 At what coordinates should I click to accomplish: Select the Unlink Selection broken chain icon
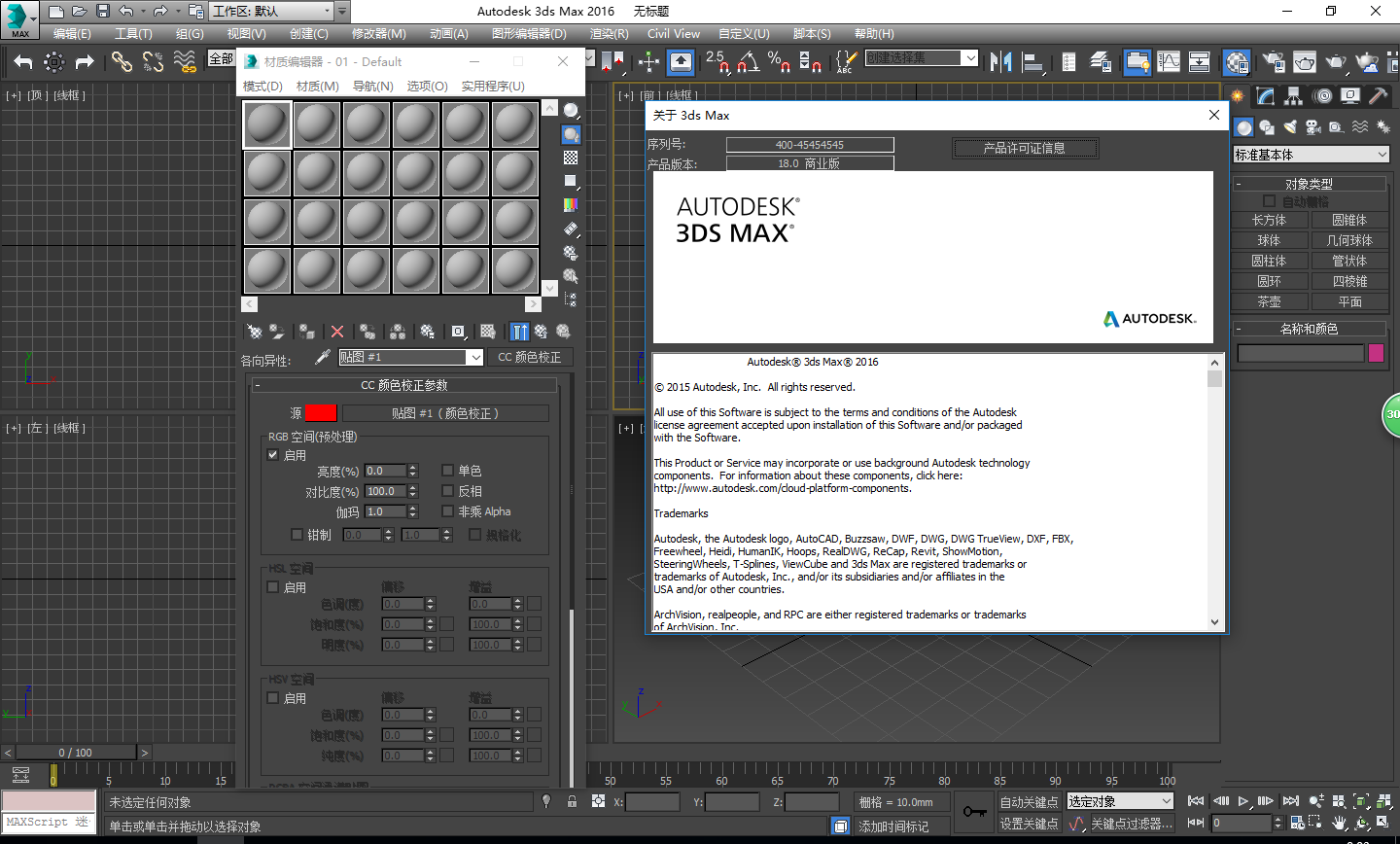point(153,62)
